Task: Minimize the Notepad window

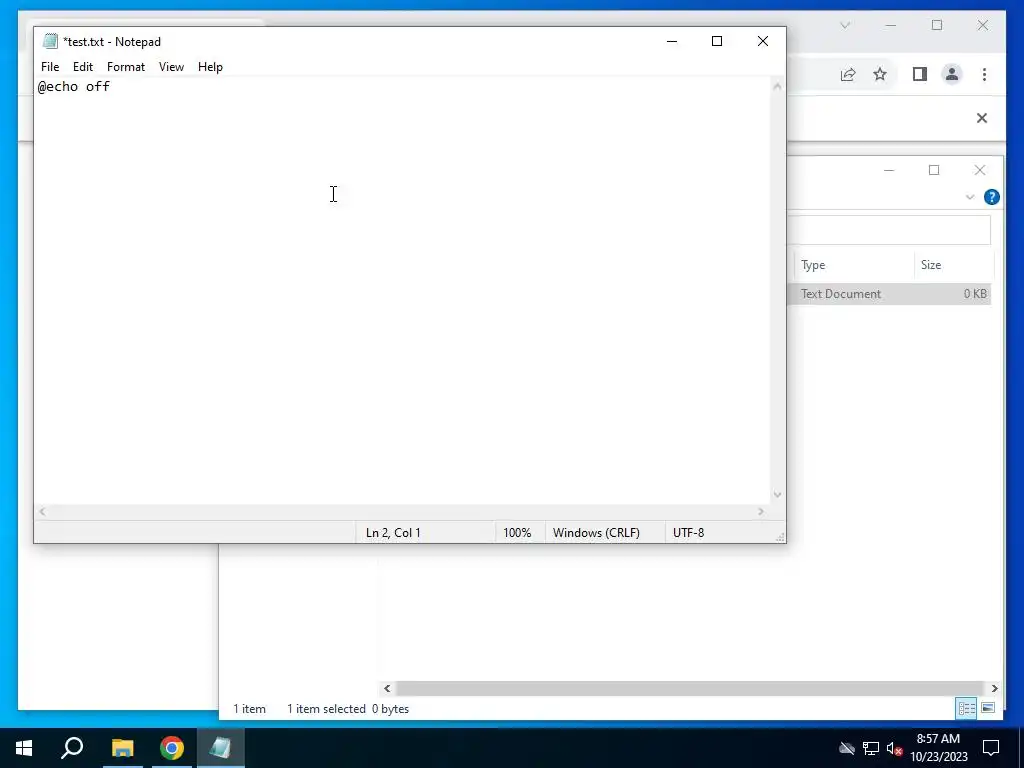Action: point(672,41)
